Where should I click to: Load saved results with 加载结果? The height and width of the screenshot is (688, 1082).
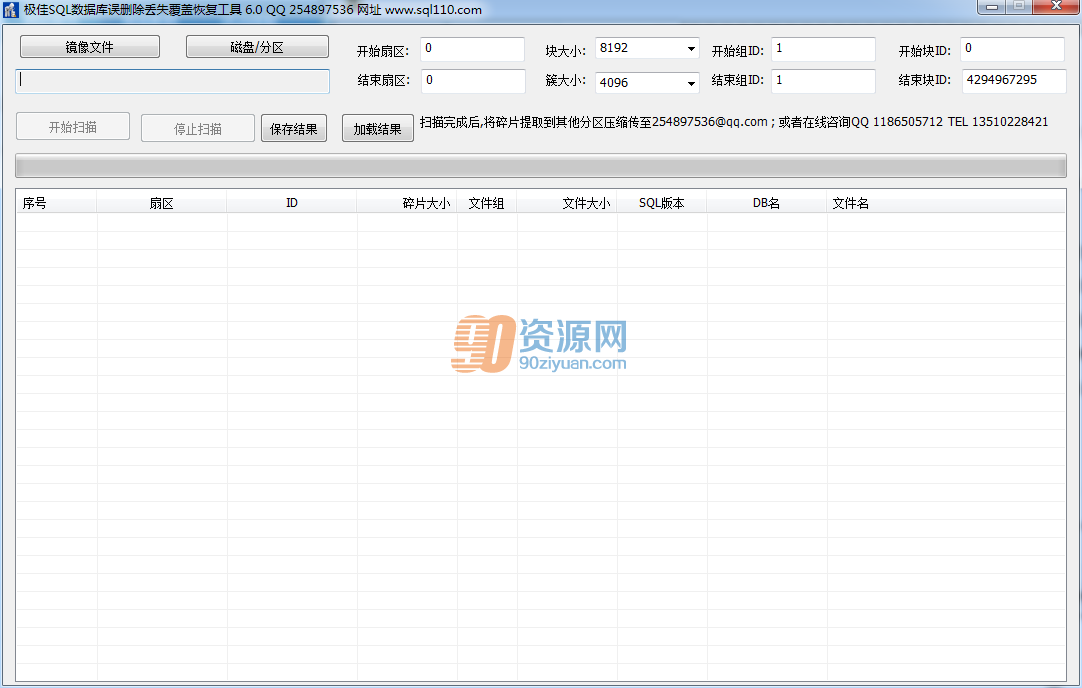point(377,128)
